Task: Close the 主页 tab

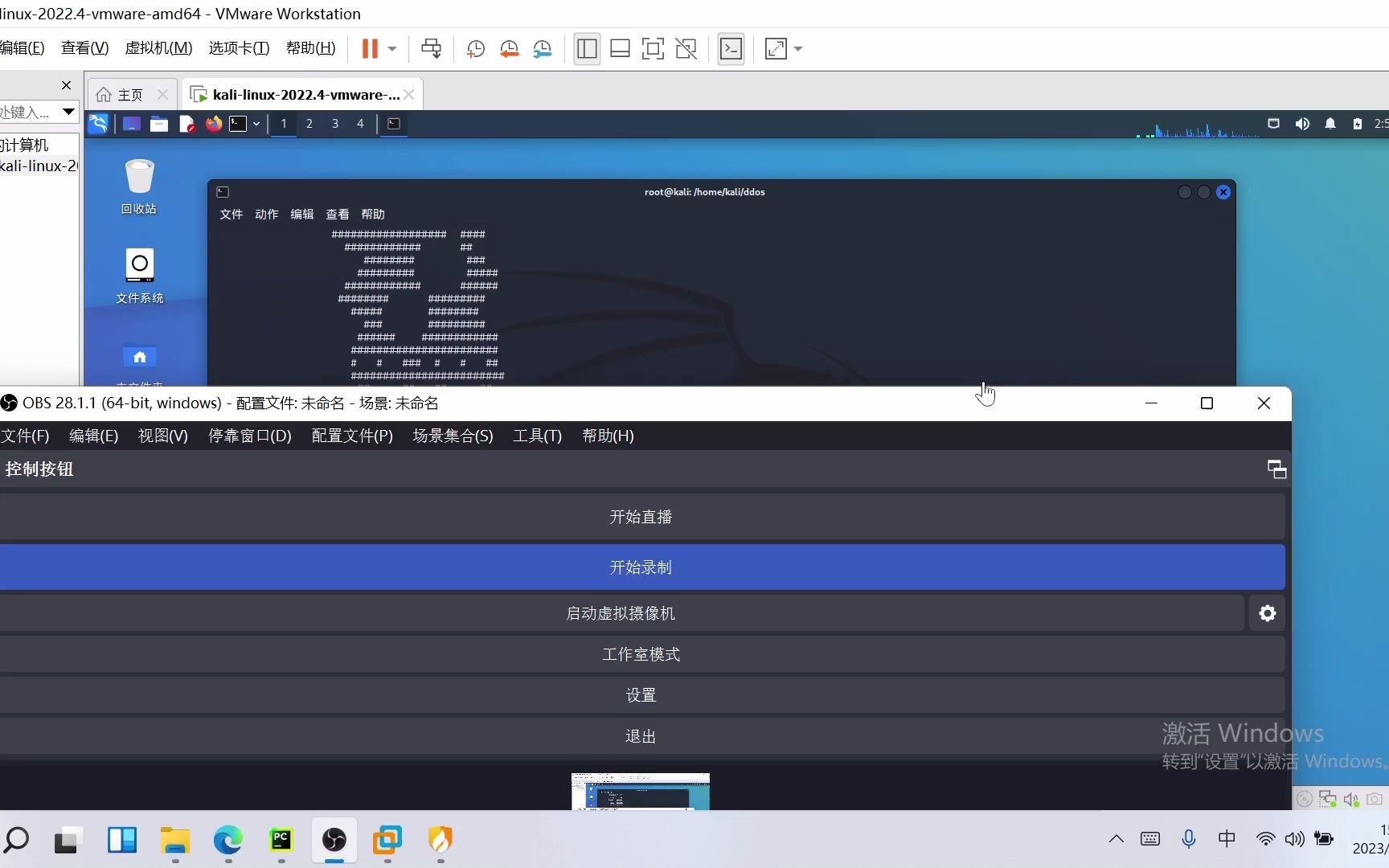Action: click(x=162, y=95)
